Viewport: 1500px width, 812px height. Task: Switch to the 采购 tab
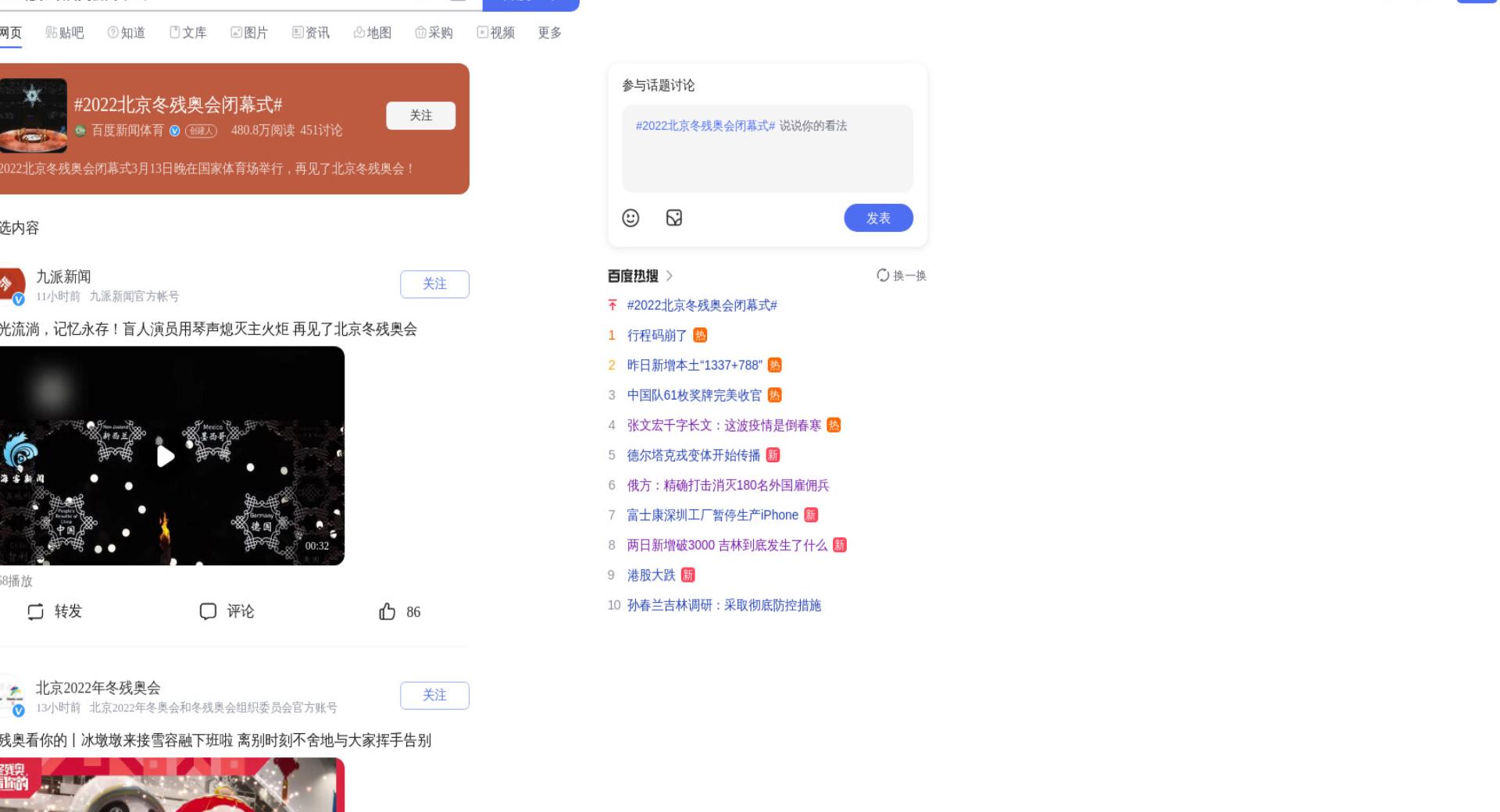tap(434, 33)
